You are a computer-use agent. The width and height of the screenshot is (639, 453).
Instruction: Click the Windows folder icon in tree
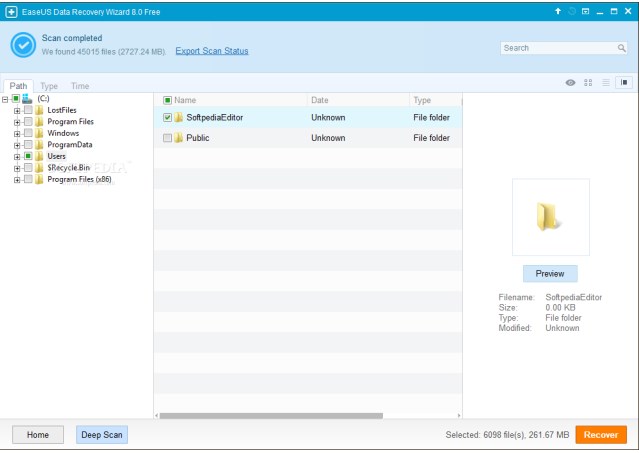tap(40, 133)
